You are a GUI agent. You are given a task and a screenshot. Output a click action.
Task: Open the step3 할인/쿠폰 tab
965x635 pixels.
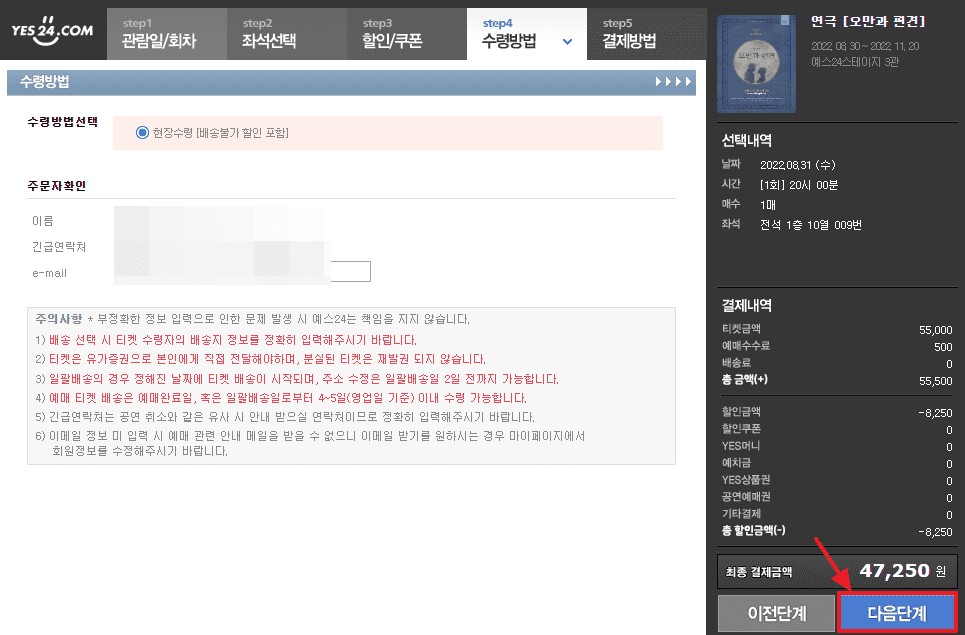tap(406, 33)
